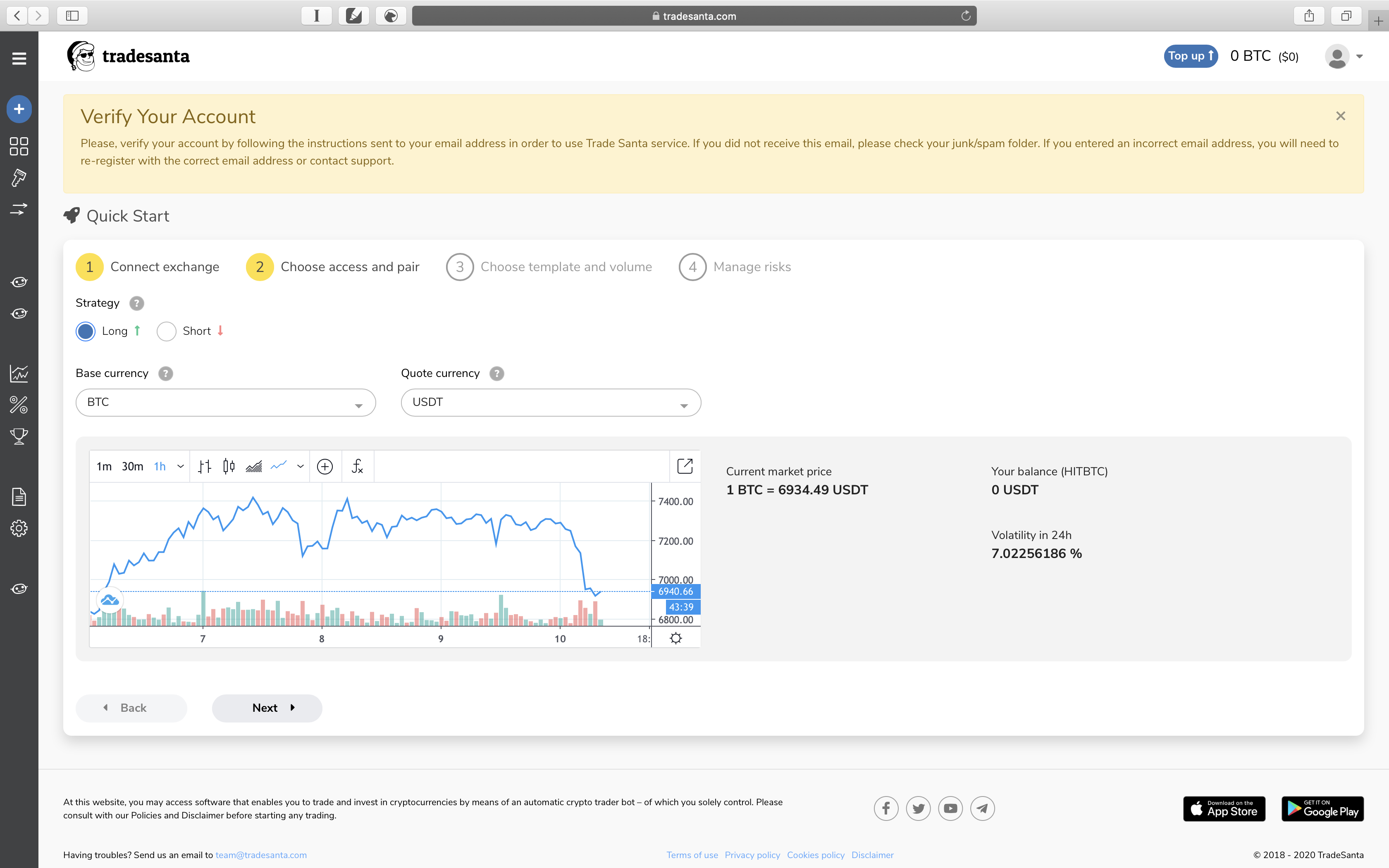Go to step 4 Manage risks
The width and height of the screenshot is (1389, 868).
pyautogui.click(x=735, y=267)
